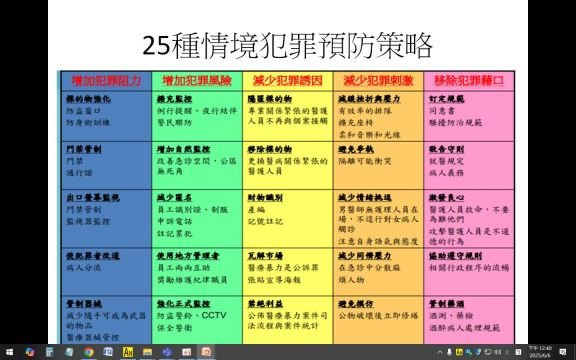Click the cell heading 標的物強化
This screenshot has width=576, height=360.
coord(88,99)
